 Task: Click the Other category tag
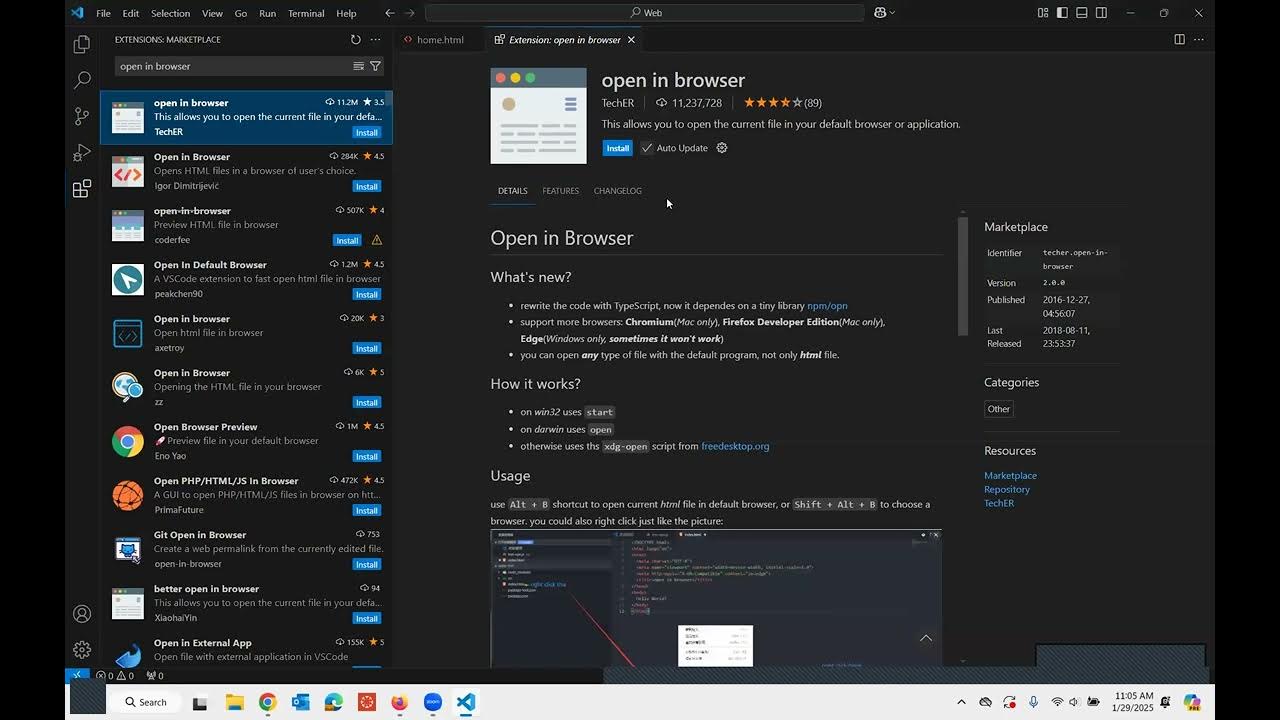[999, 409]
